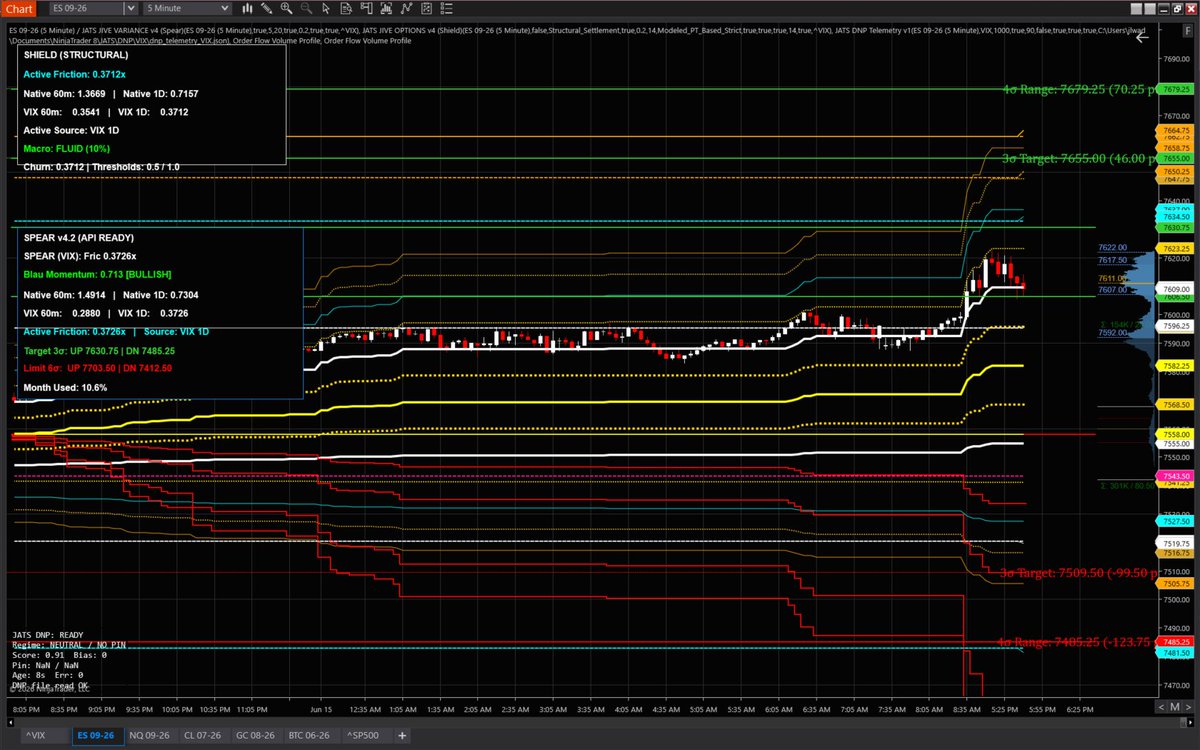Viewport: 1200px width, 750px height.
Task: Open the Strategies icon
Action: tap(406, 8)
